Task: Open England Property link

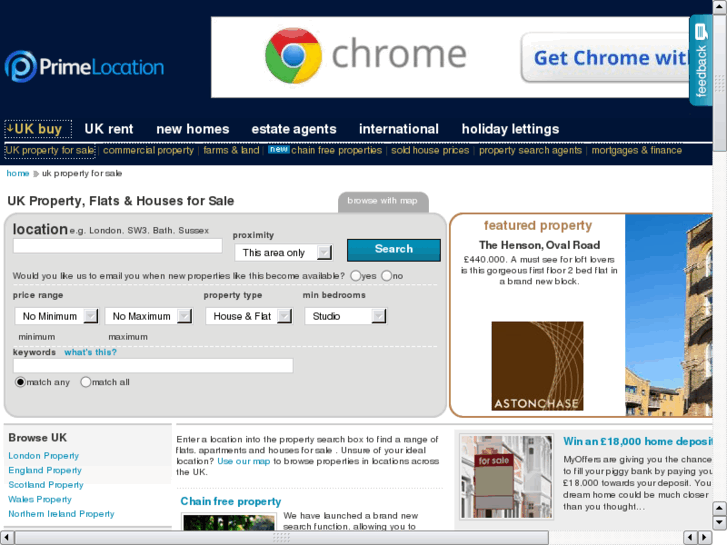Action: [45, 470]
